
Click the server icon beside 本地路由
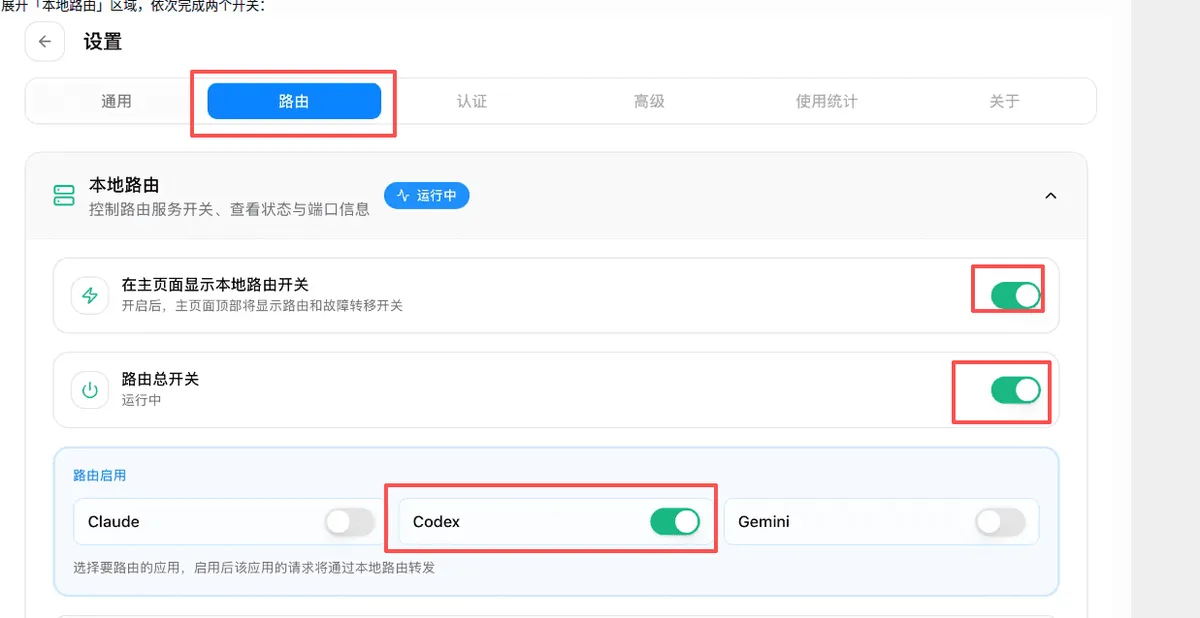pos(64,195)
